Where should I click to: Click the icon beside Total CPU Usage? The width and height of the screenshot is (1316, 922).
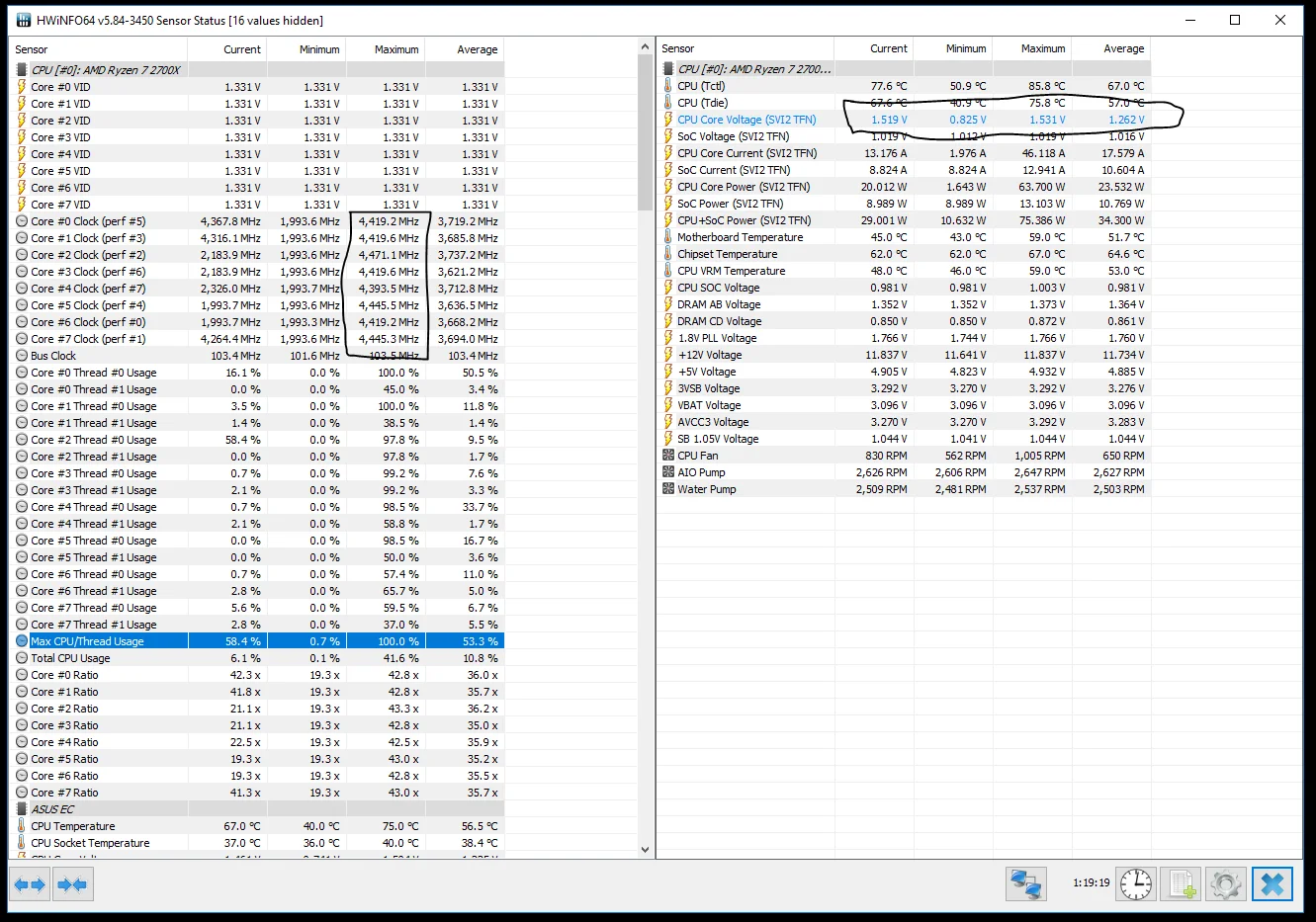click(22, 658)
